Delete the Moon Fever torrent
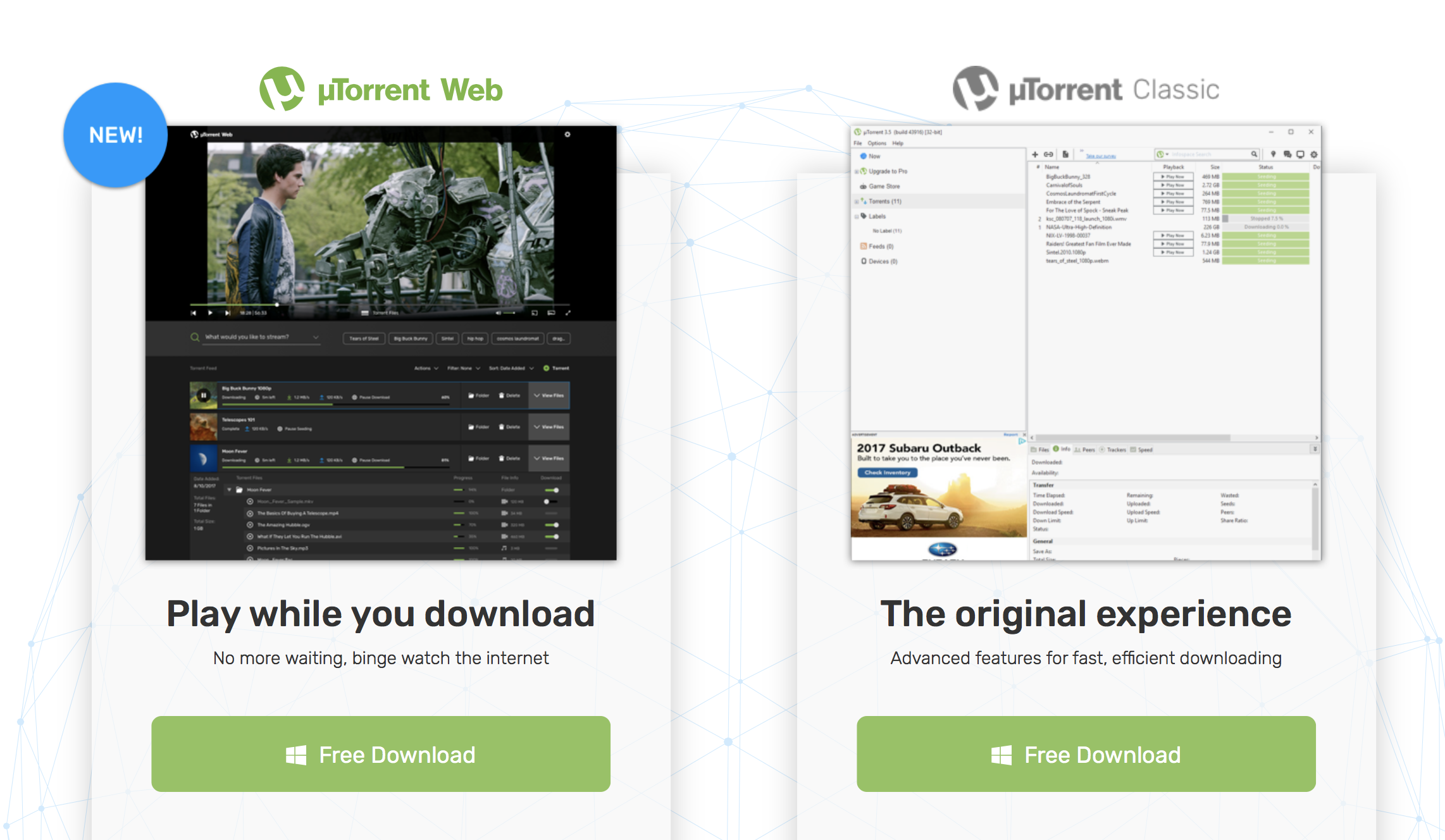 [510, 459]
